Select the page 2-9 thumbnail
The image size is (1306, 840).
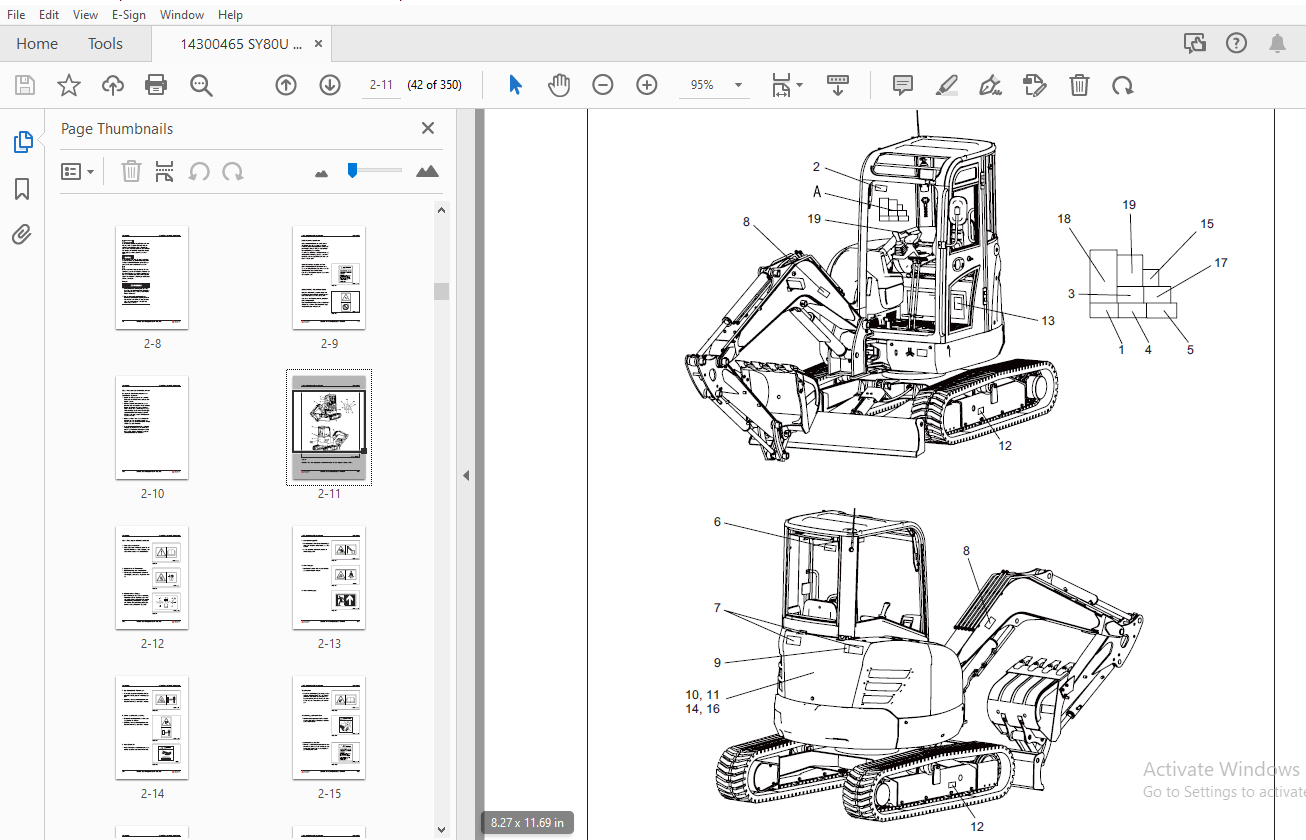(329, 278)
